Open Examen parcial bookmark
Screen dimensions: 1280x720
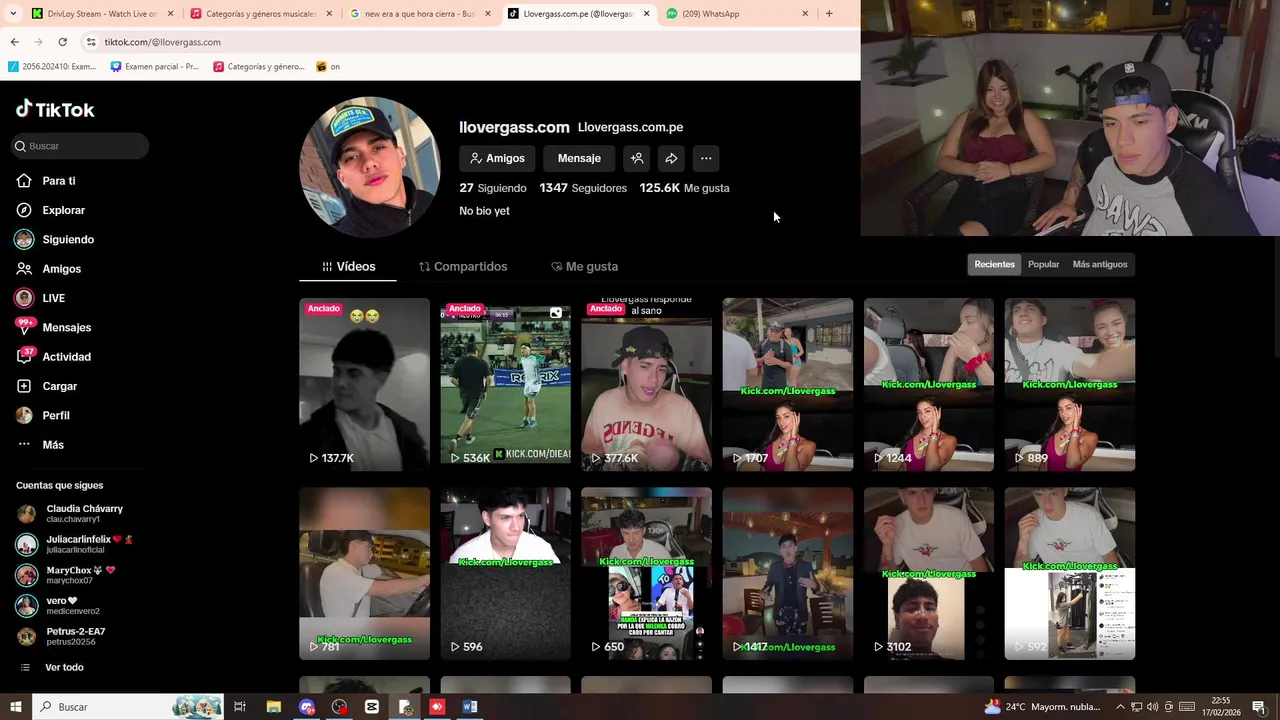pos(155,67)
